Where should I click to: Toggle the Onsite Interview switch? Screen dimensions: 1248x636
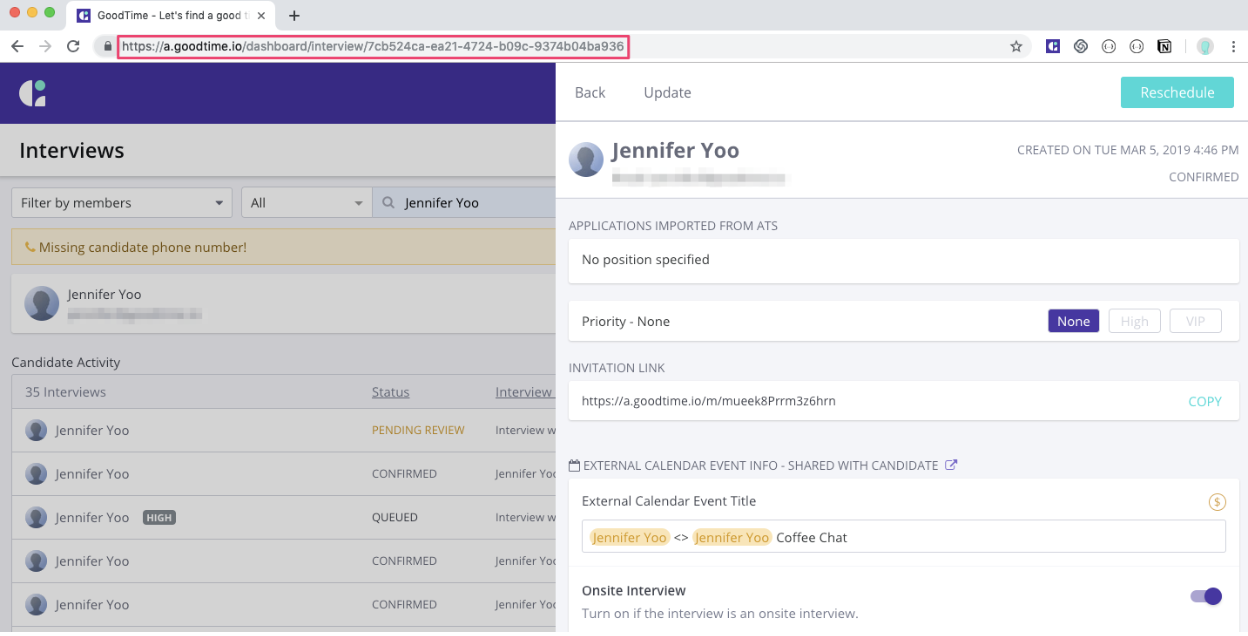(1206, 596)
